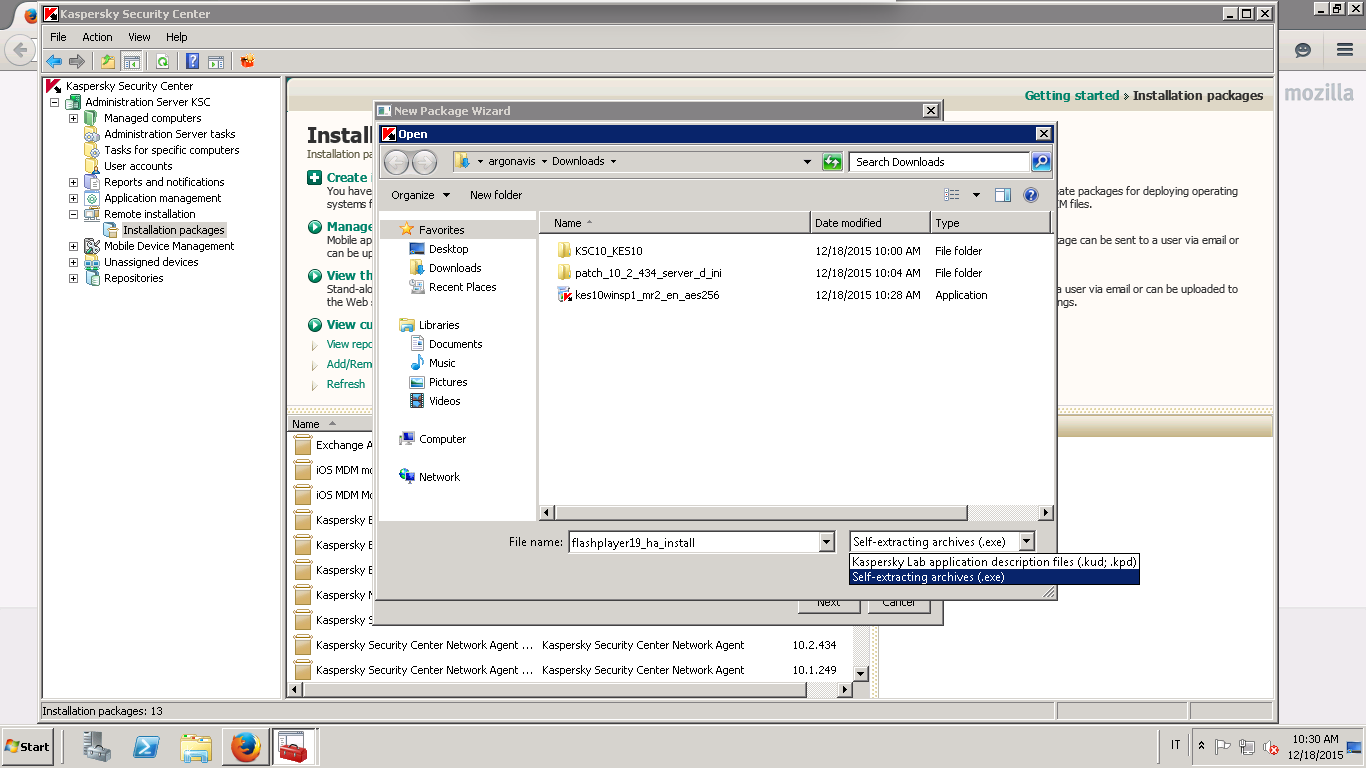Screen dimensions: 1366x768
Task: Open the view options dropdown arrow
Action: pyautogui.click(x=976, y=195)
